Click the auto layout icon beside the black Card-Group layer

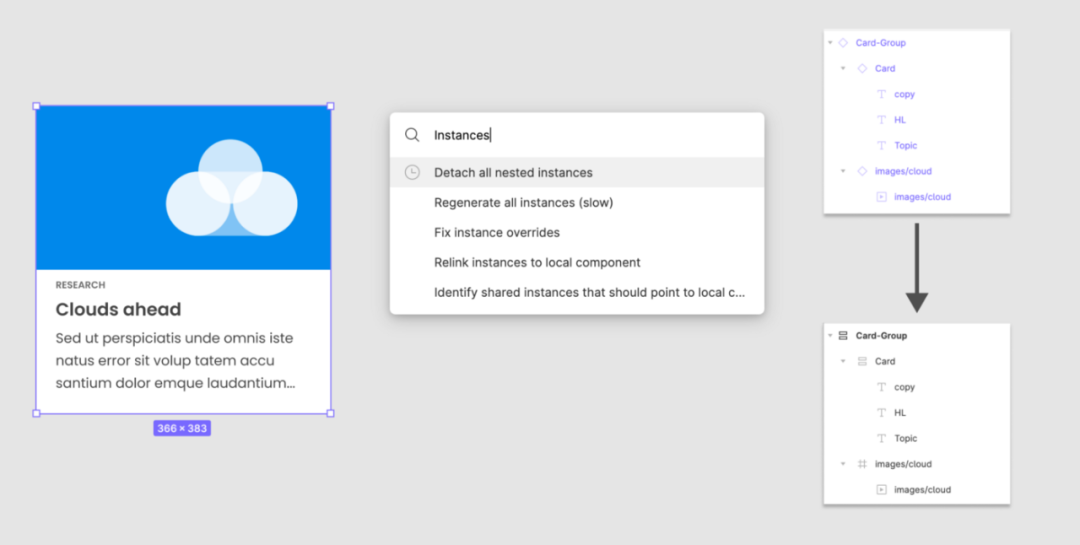tap(843, 336)
